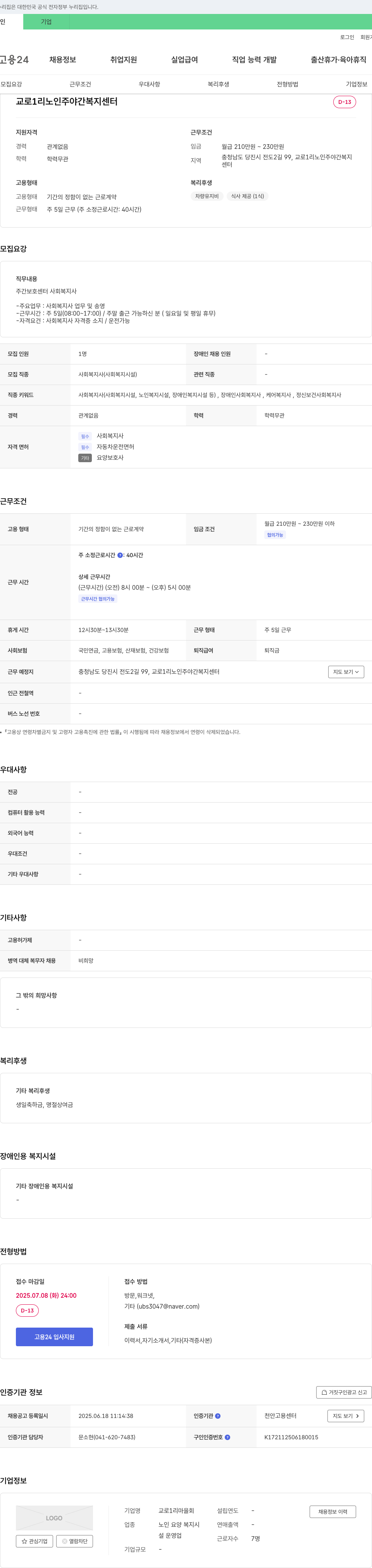Click the contact text 문소현(041-620-7483)
Image resolution: width=372 pixels, height=1568 pixels.
[107, 1437]
